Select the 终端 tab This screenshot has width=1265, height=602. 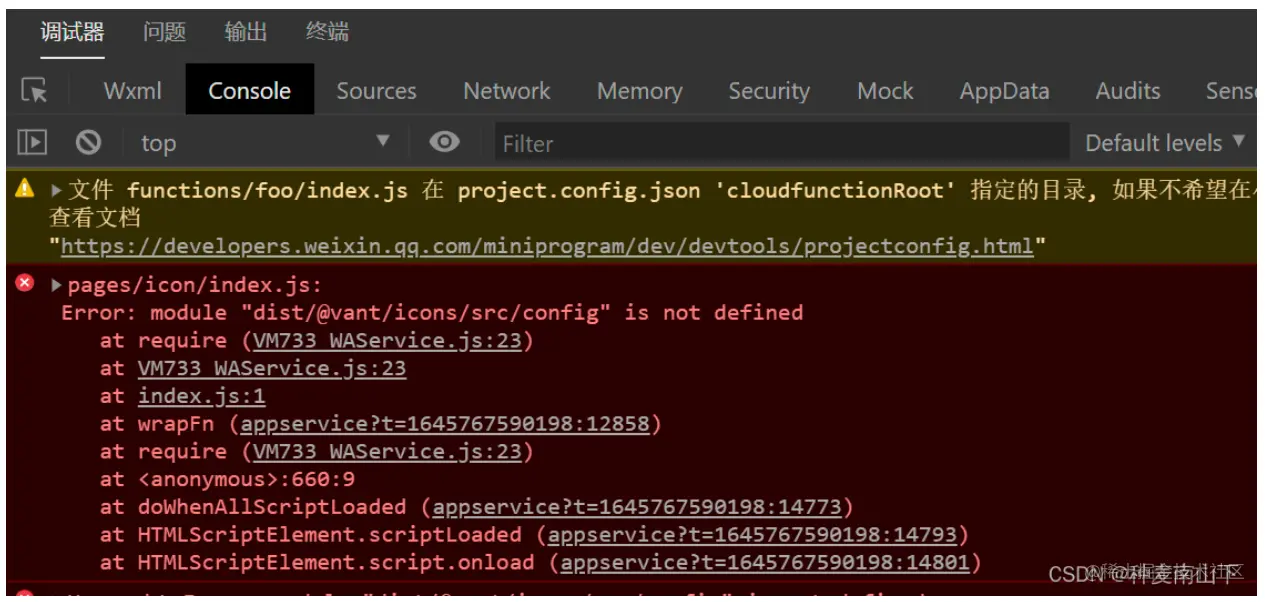pos(327,32)
